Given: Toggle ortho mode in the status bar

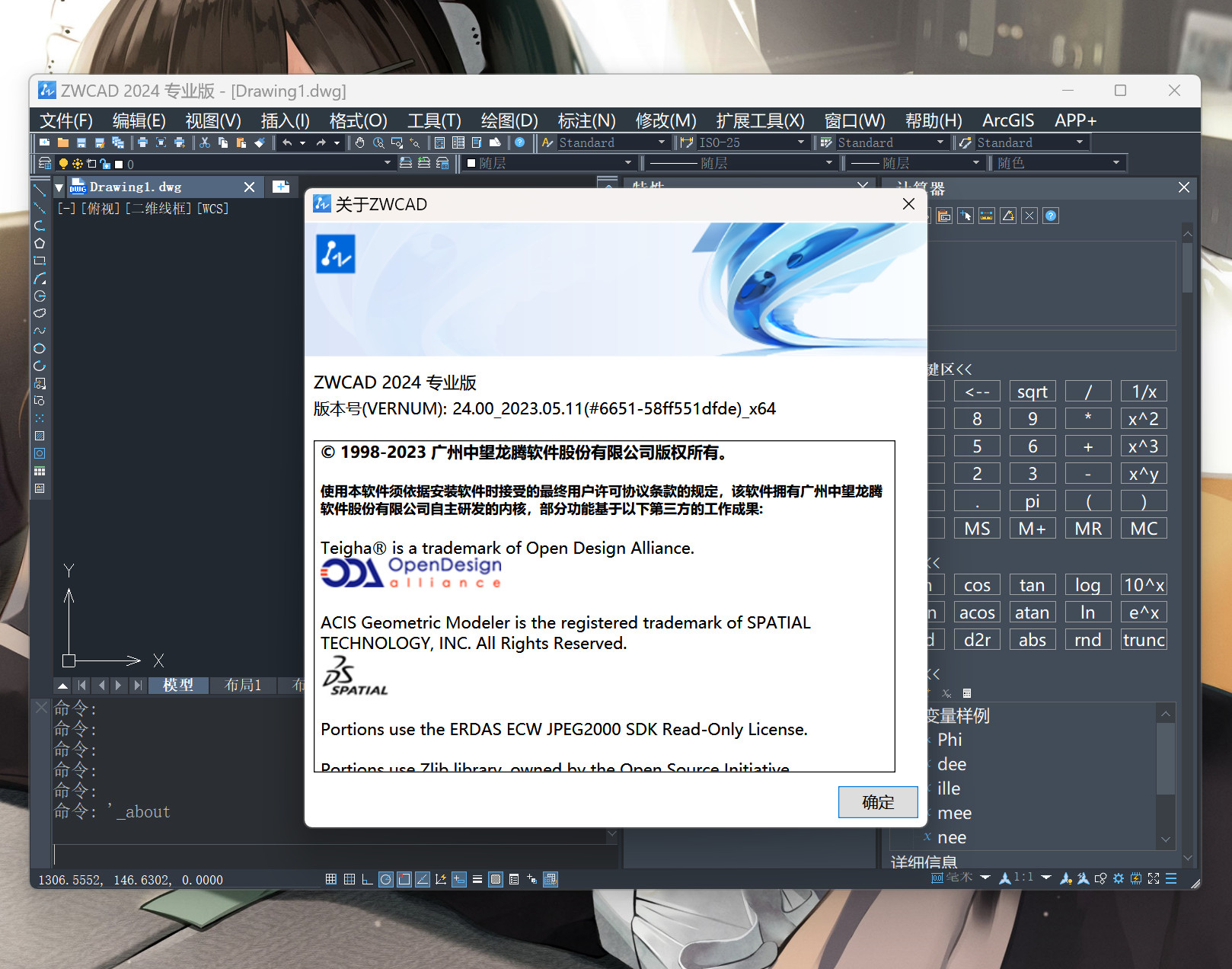Looking at the screenshot, I should tap(368, 879).
